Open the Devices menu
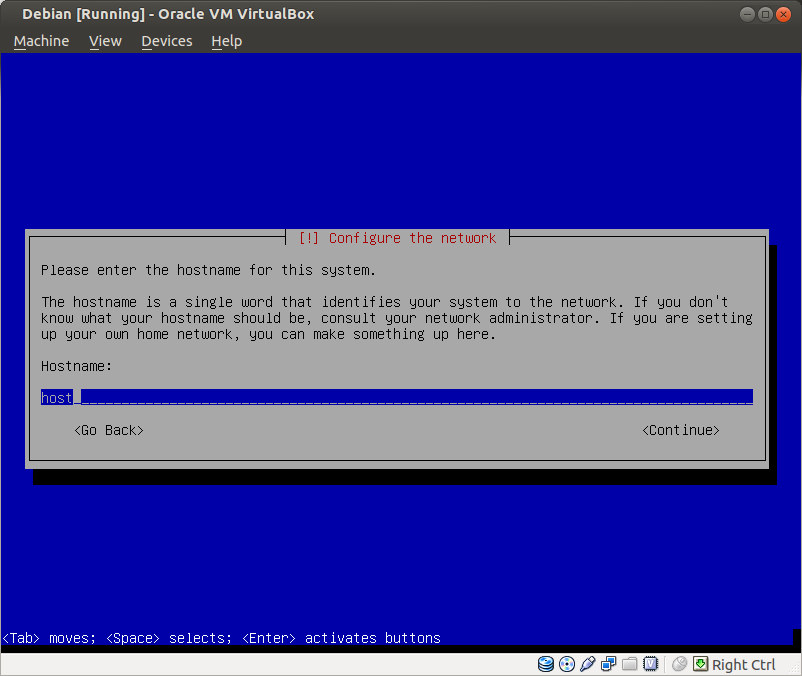Image resolution: width=802 pixels, height=676 pixels. point(166,41)
